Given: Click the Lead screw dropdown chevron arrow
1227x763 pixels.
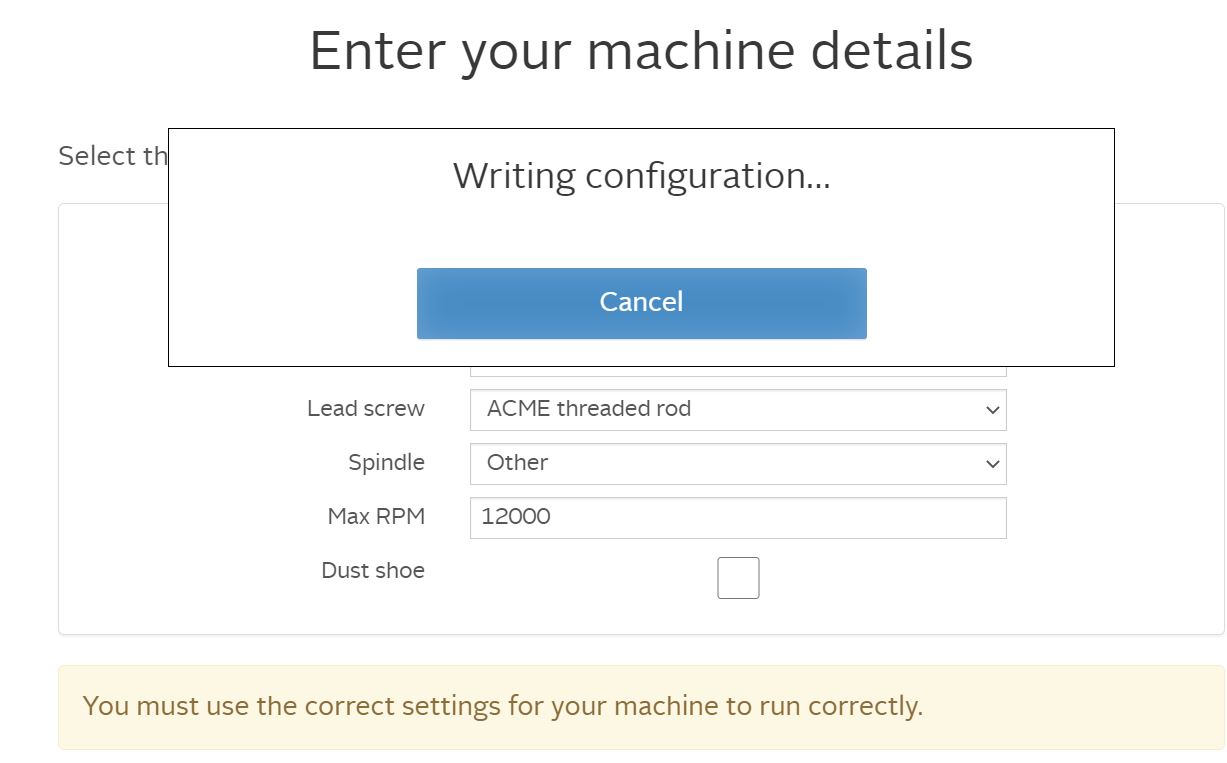Looking at the screenshot, I should (992, 410).
